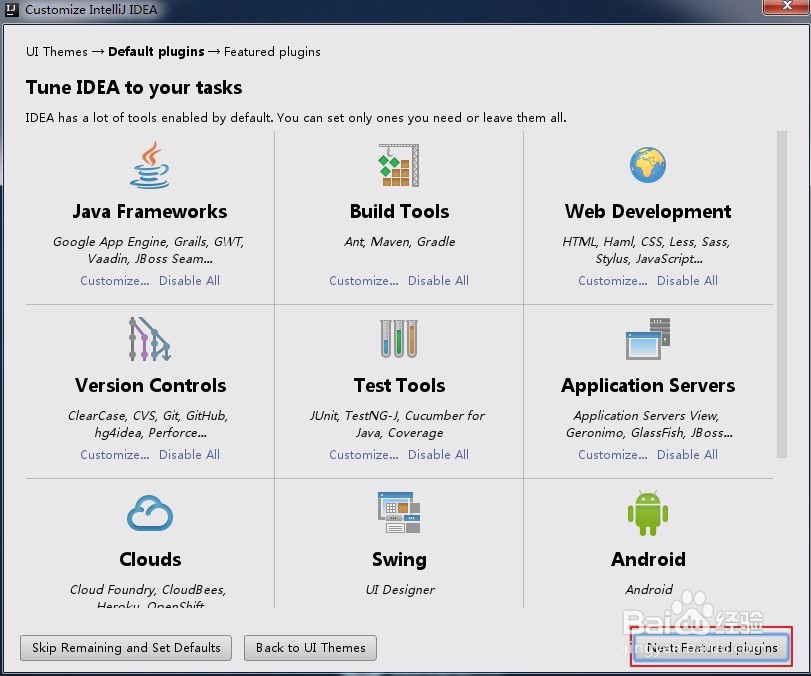Click the Android robot icon
The width and height of the screenshot is (811, 676).
(x=648, y=513)
